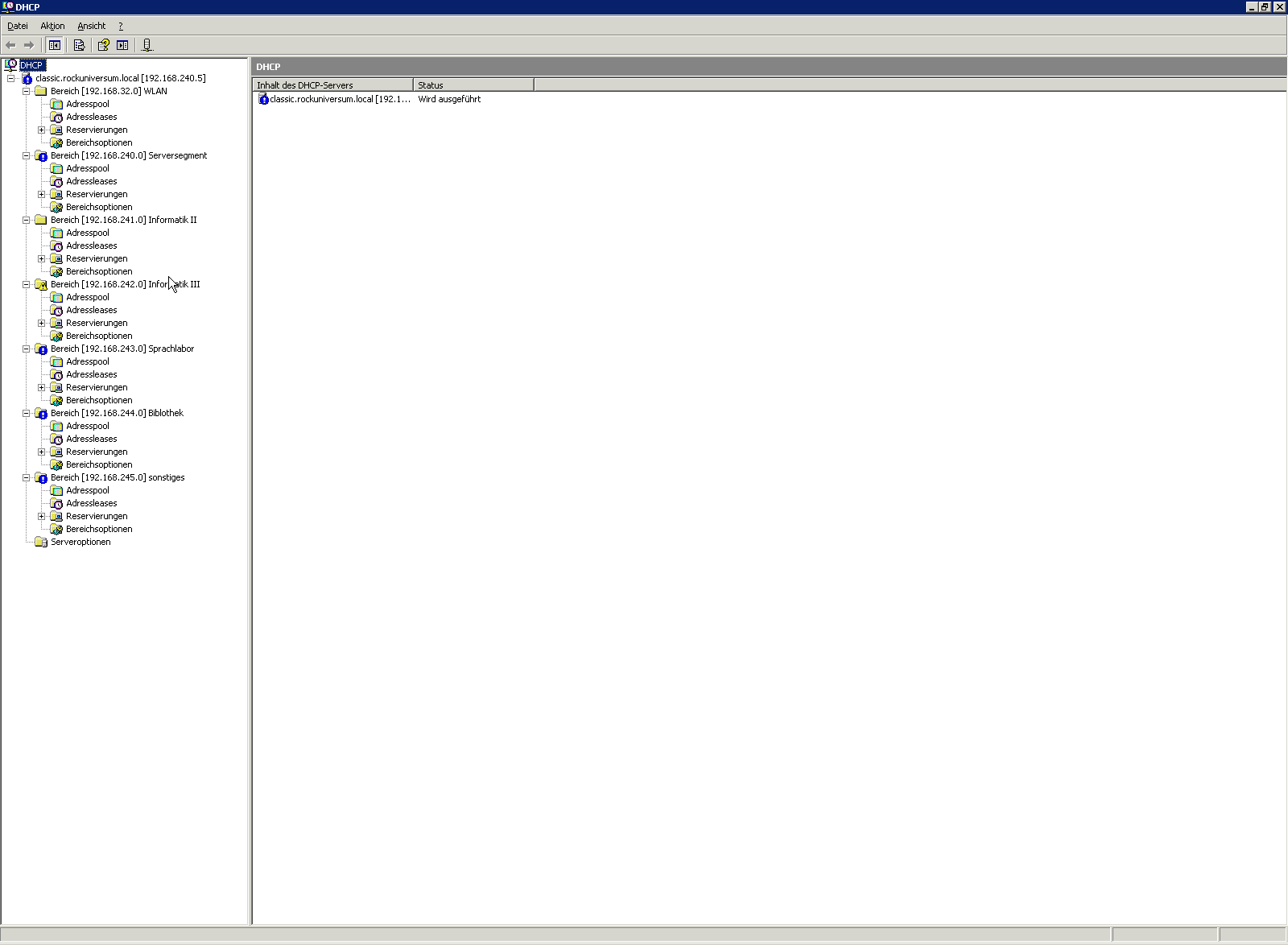Select classic.rockuniversum.local entry in right pane

point(340,99)
